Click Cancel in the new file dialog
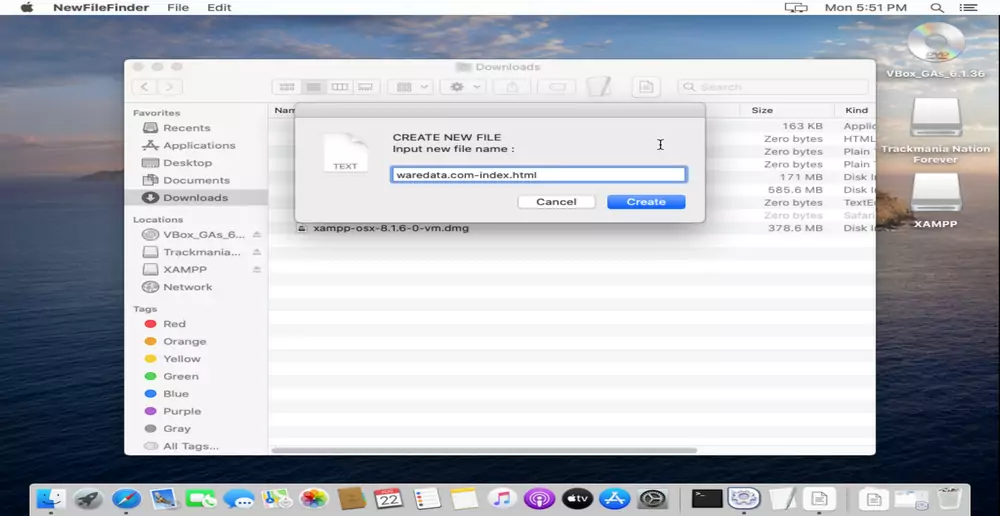This screenshot has width=1000, height=516. click(556, 202)
